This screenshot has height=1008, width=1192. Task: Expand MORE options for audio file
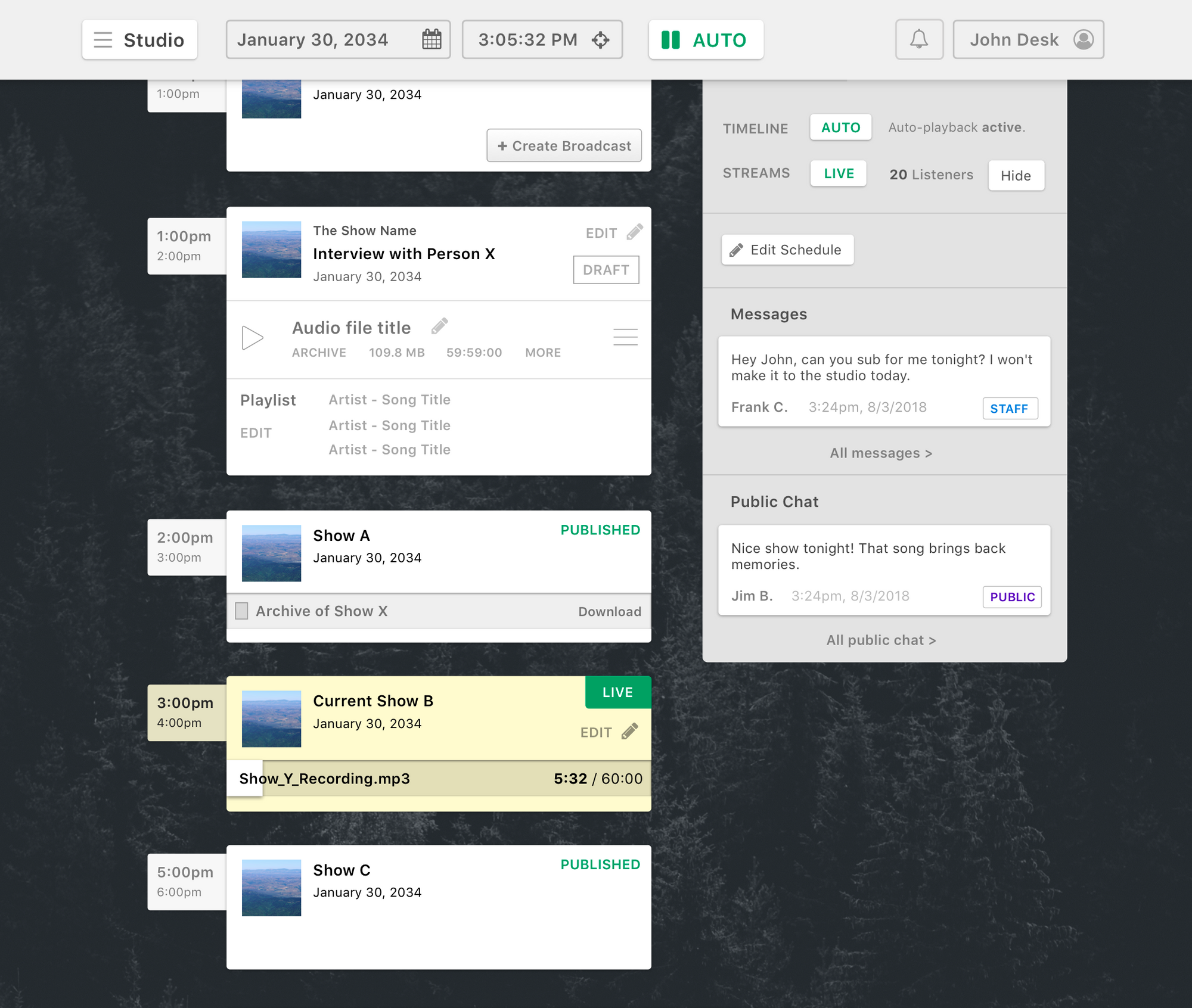point(543,353)
